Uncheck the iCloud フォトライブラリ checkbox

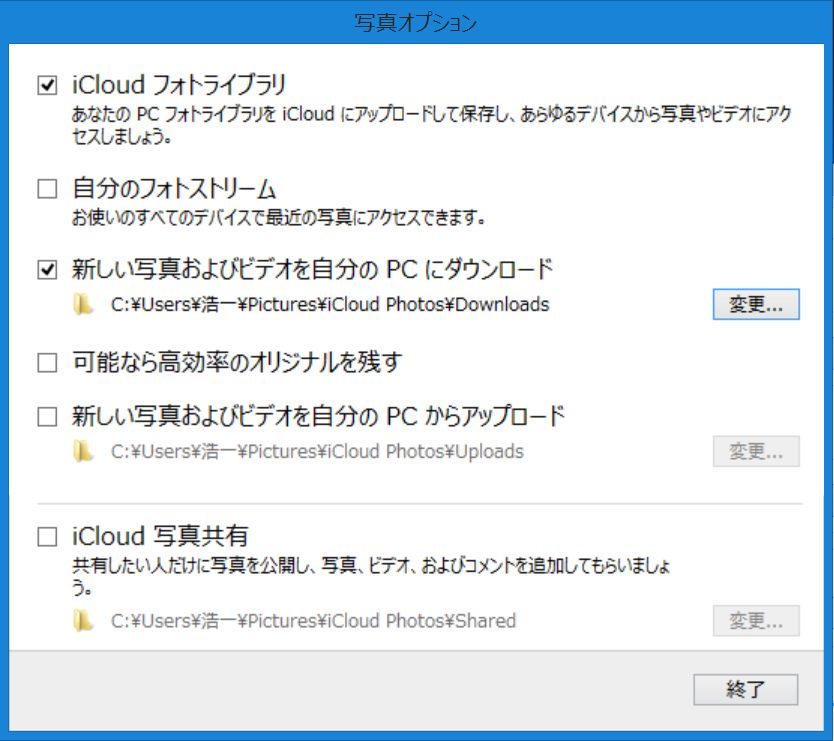47,85
